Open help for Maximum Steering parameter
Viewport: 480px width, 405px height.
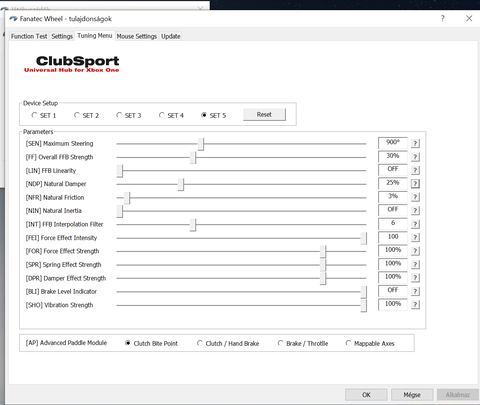pyautogui.click(x=415, y=143)
